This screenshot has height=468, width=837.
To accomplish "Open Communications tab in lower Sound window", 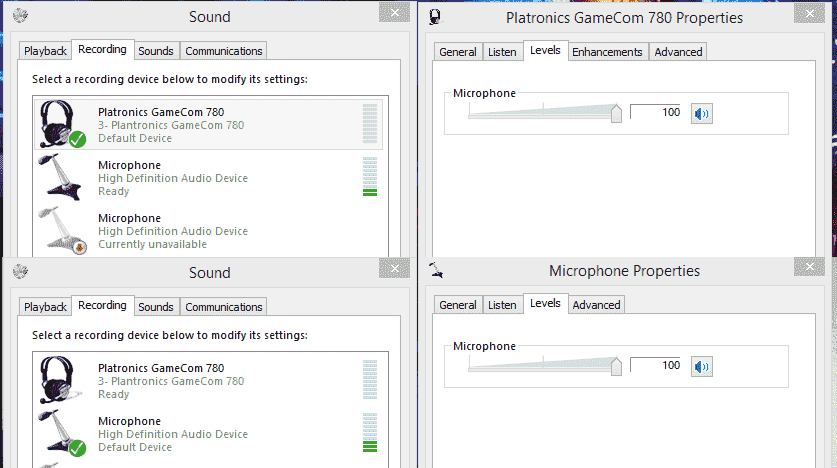I will point(224,307).
